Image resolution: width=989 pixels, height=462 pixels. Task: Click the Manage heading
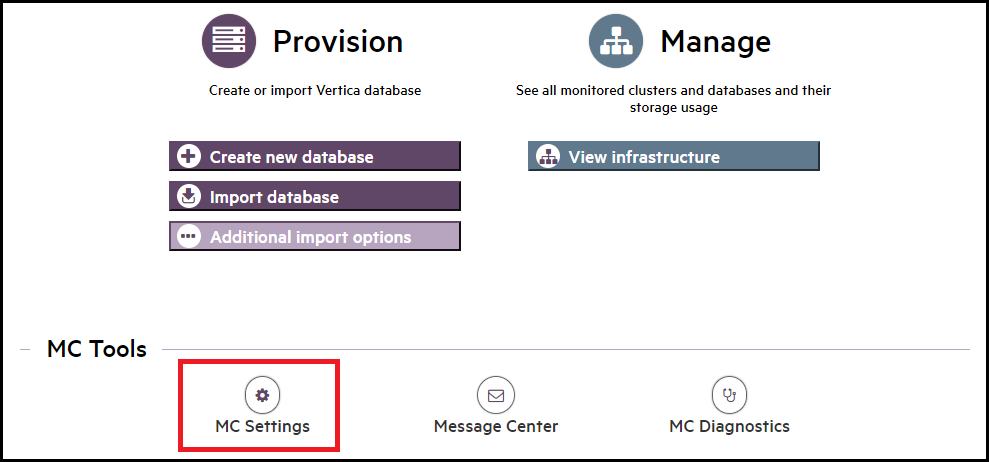(715, 42)
